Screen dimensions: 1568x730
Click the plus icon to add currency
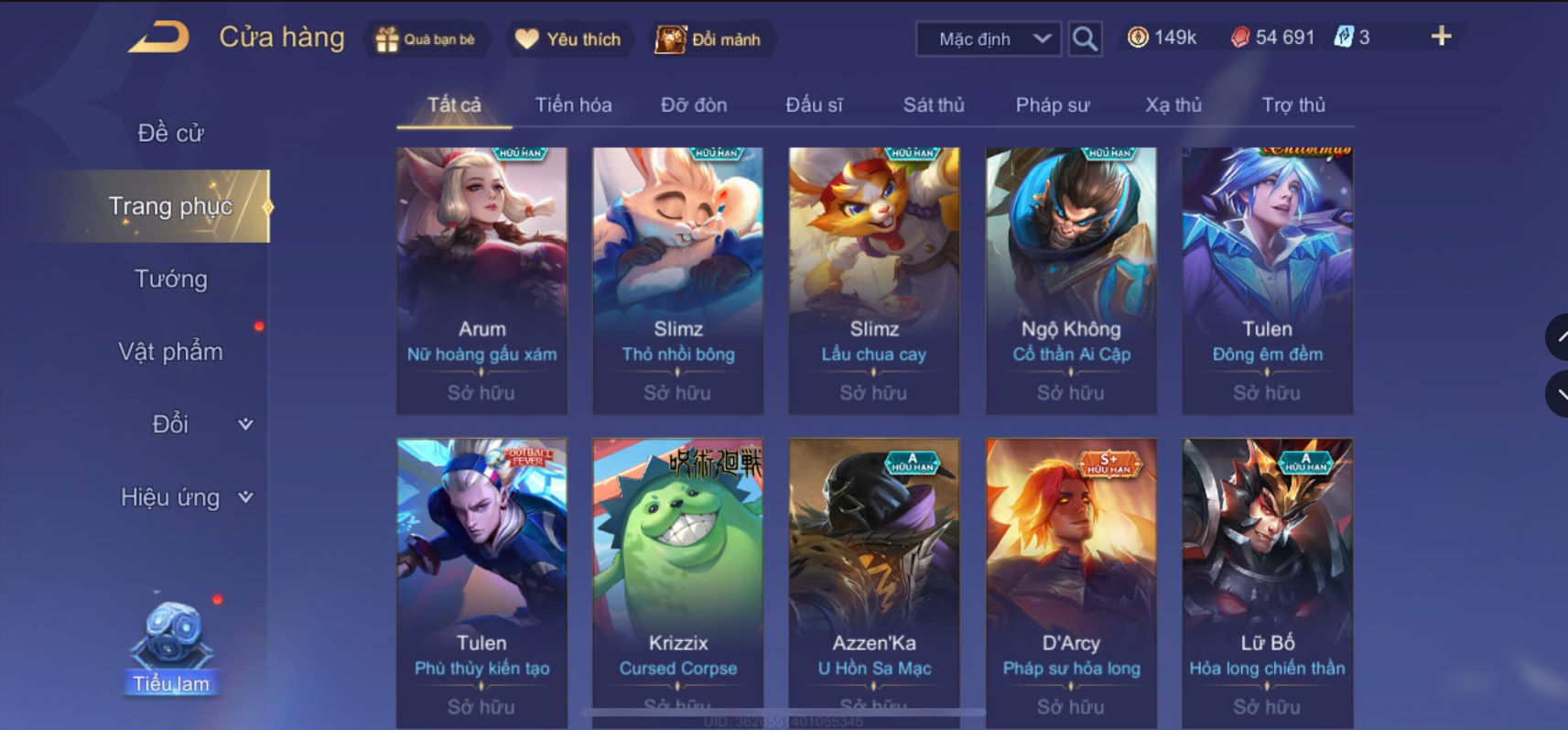[x=1441, y=37]
